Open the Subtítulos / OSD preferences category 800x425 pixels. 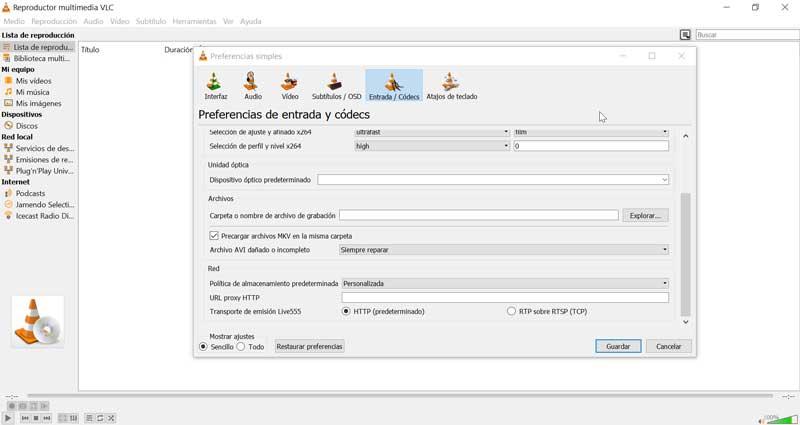336,85
